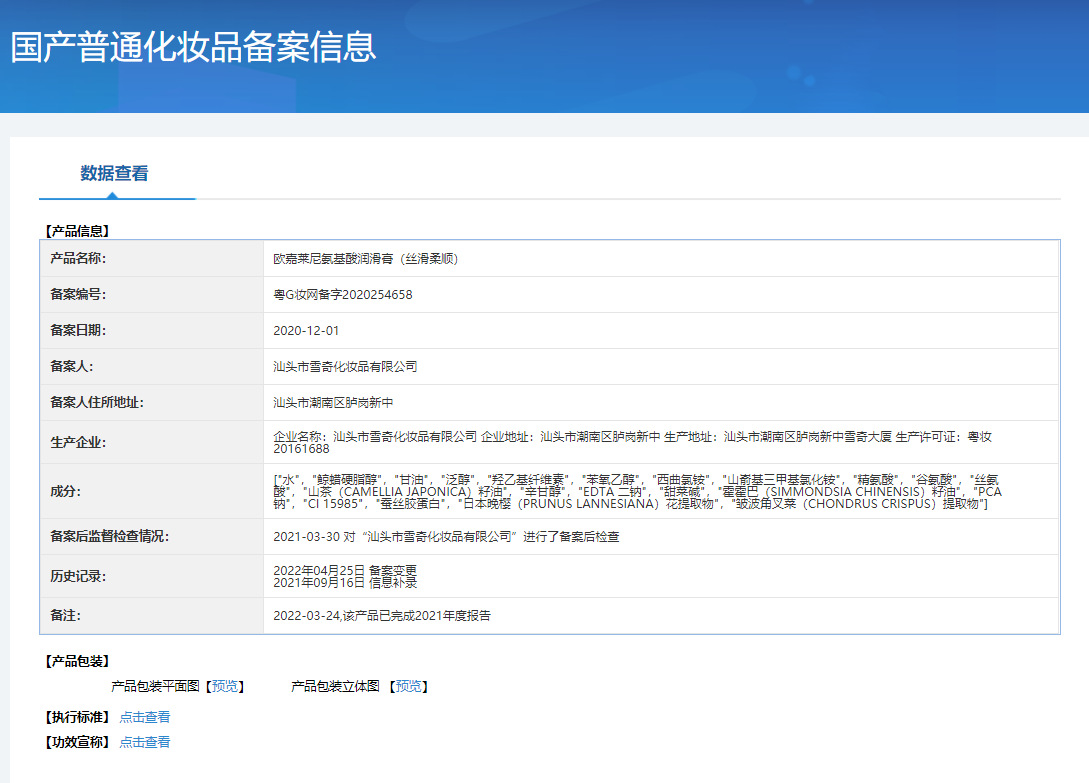Open 预览 link for 产品包装立体图
The height and width of the screenshot is (783, 1089).
pos(408,686)
